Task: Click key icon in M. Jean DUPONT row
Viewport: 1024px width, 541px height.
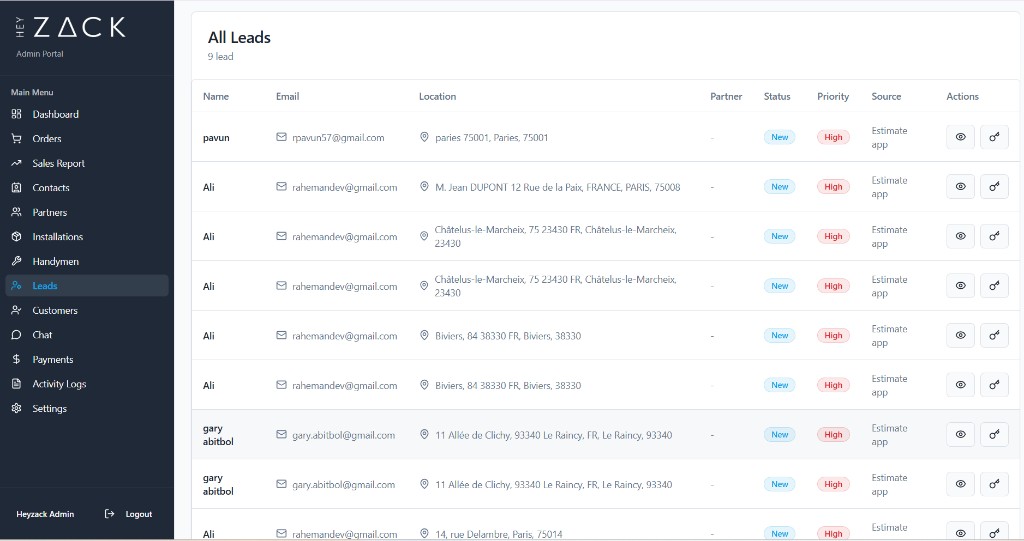Action: coord(994,187)
